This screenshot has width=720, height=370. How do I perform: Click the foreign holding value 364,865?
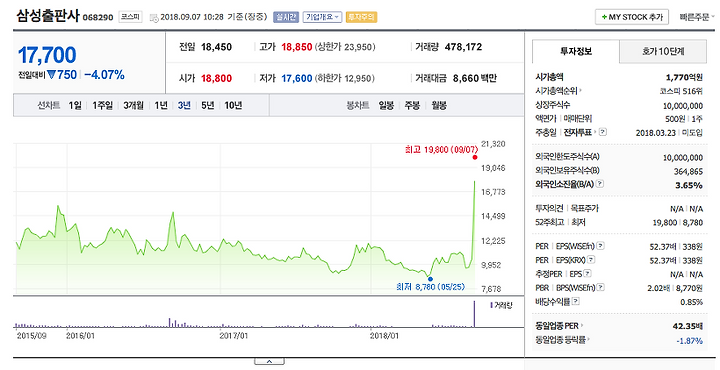[688, 171]
